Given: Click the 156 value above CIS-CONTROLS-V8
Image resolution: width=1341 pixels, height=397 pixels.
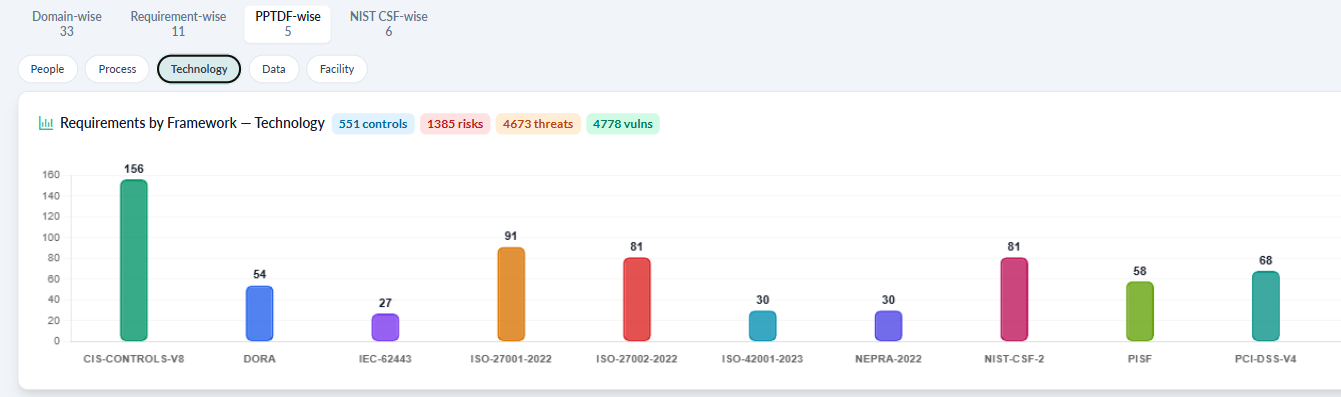Looking at the screenshot, I should tap(134, 169).
